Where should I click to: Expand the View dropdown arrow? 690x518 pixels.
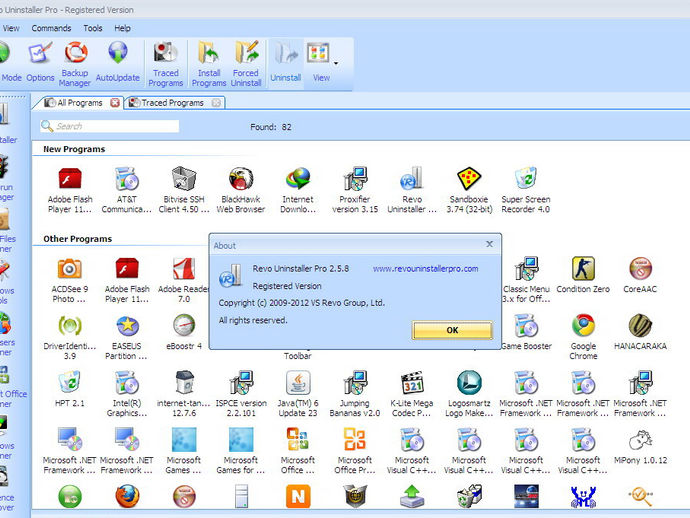[336, 63]
